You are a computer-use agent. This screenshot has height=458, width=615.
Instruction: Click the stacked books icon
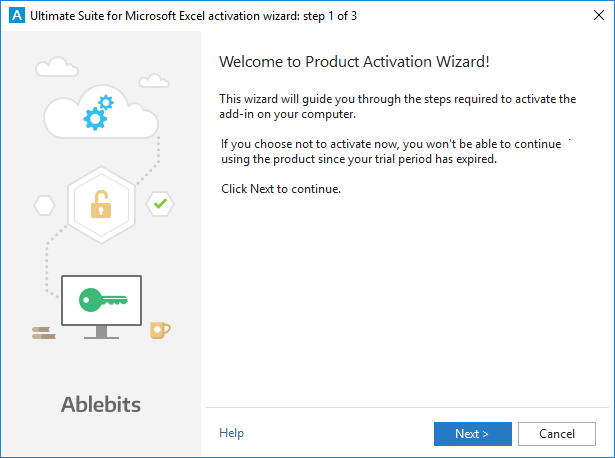(44, 333)
